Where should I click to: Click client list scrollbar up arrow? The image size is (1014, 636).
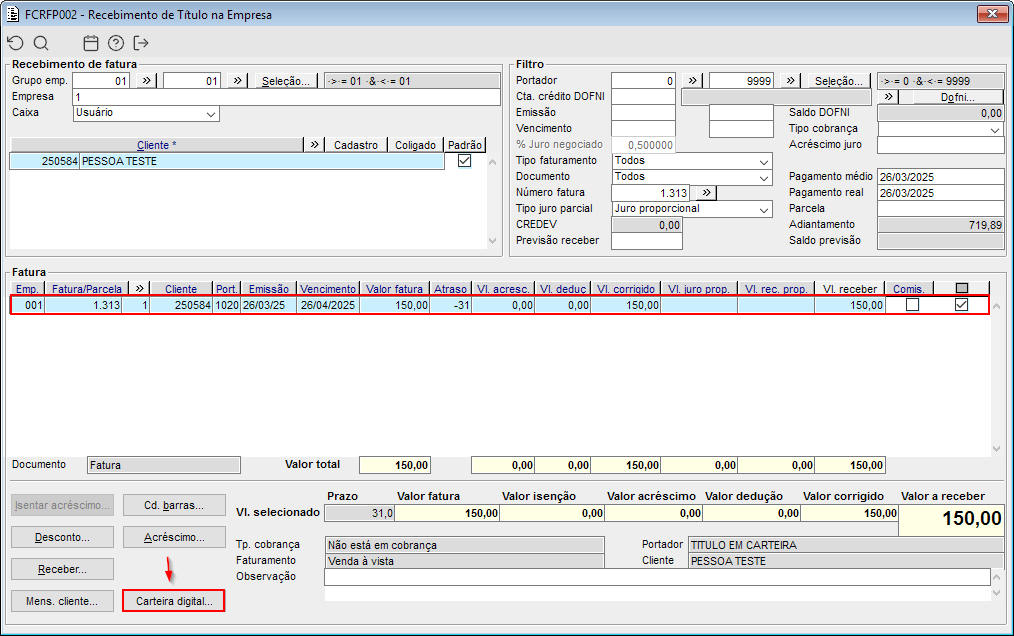(x=493, y=162)
